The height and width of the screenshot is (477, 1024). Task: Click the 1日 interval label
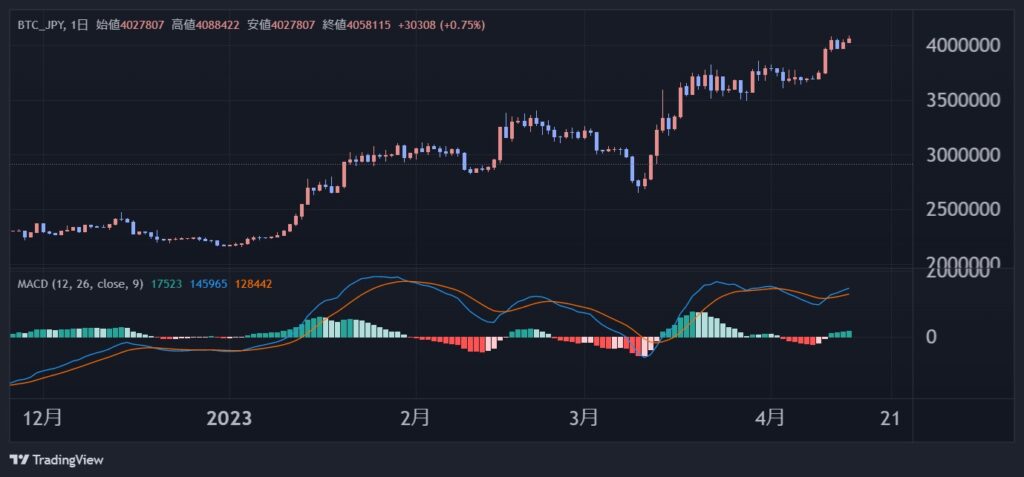pos(79,25)
